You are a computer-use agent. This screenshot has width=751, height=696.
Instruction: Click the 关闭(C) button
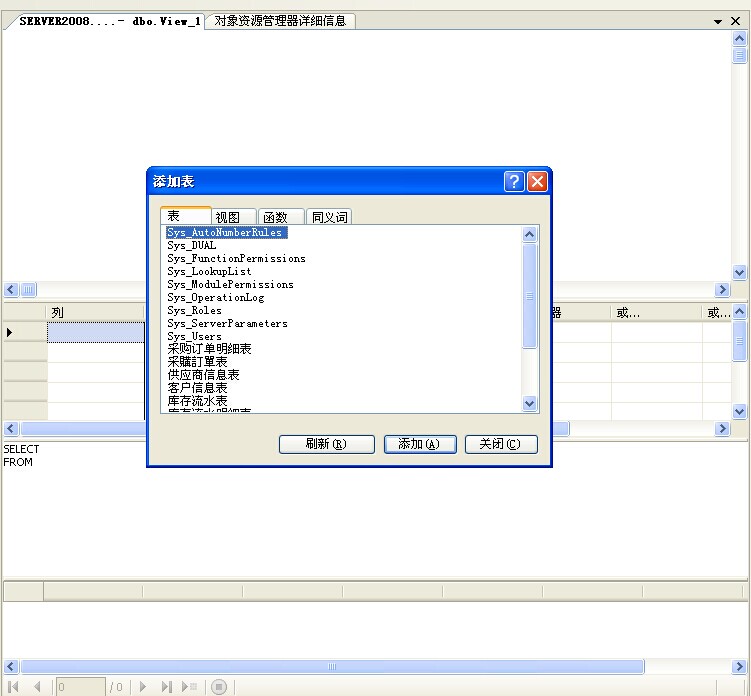(501, 444)
